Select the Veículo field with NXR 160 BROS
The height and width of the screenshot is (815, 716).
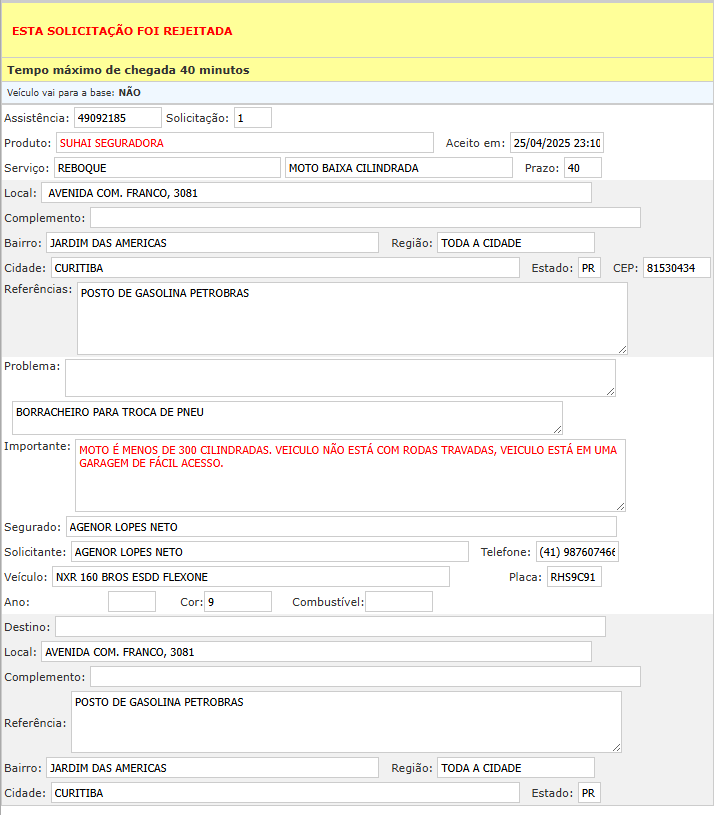[250, 577]
